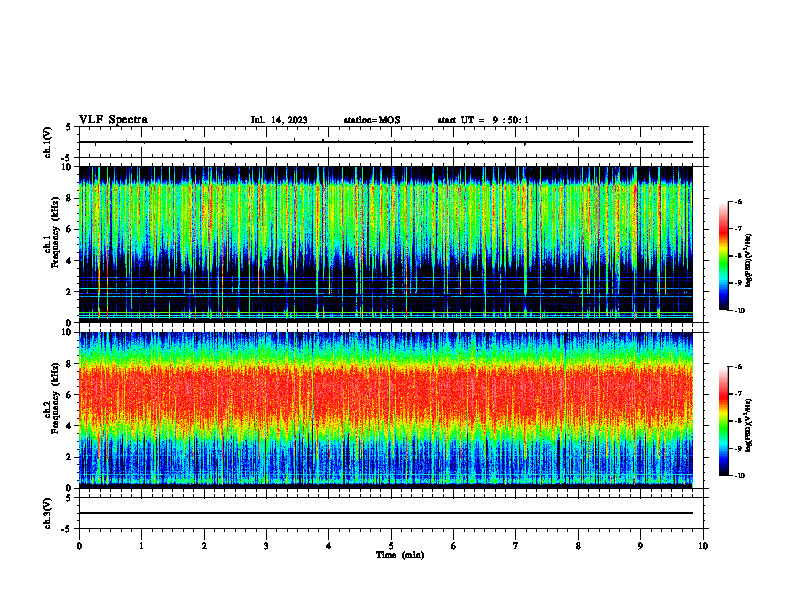The height and width of the screenshot is (612, 792).
Task: Click time axis tick label "9"
Action: click(640, 546)
